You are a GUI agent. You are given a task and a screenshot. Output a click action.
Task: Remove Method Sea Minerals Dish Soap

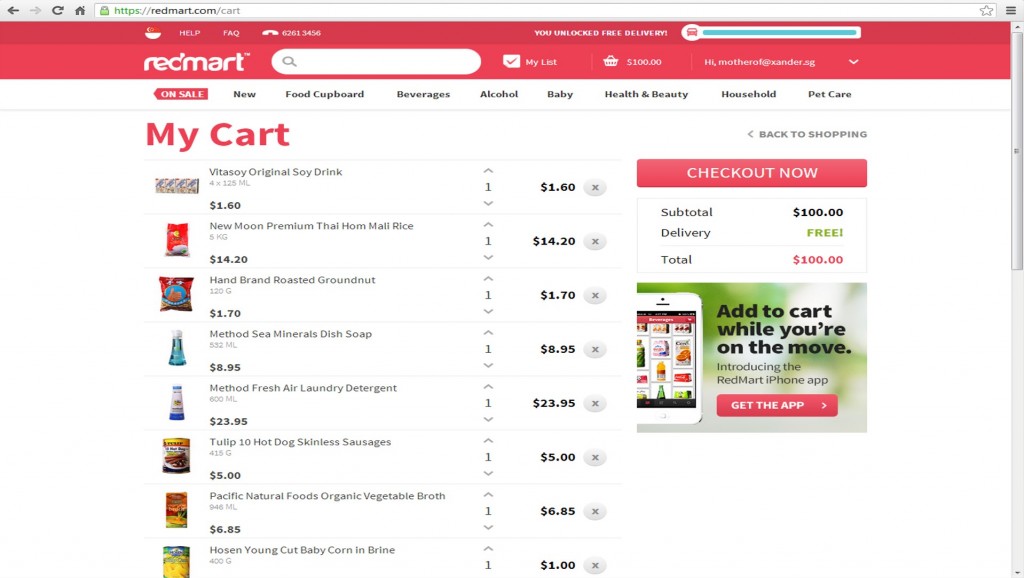(595, 349)
